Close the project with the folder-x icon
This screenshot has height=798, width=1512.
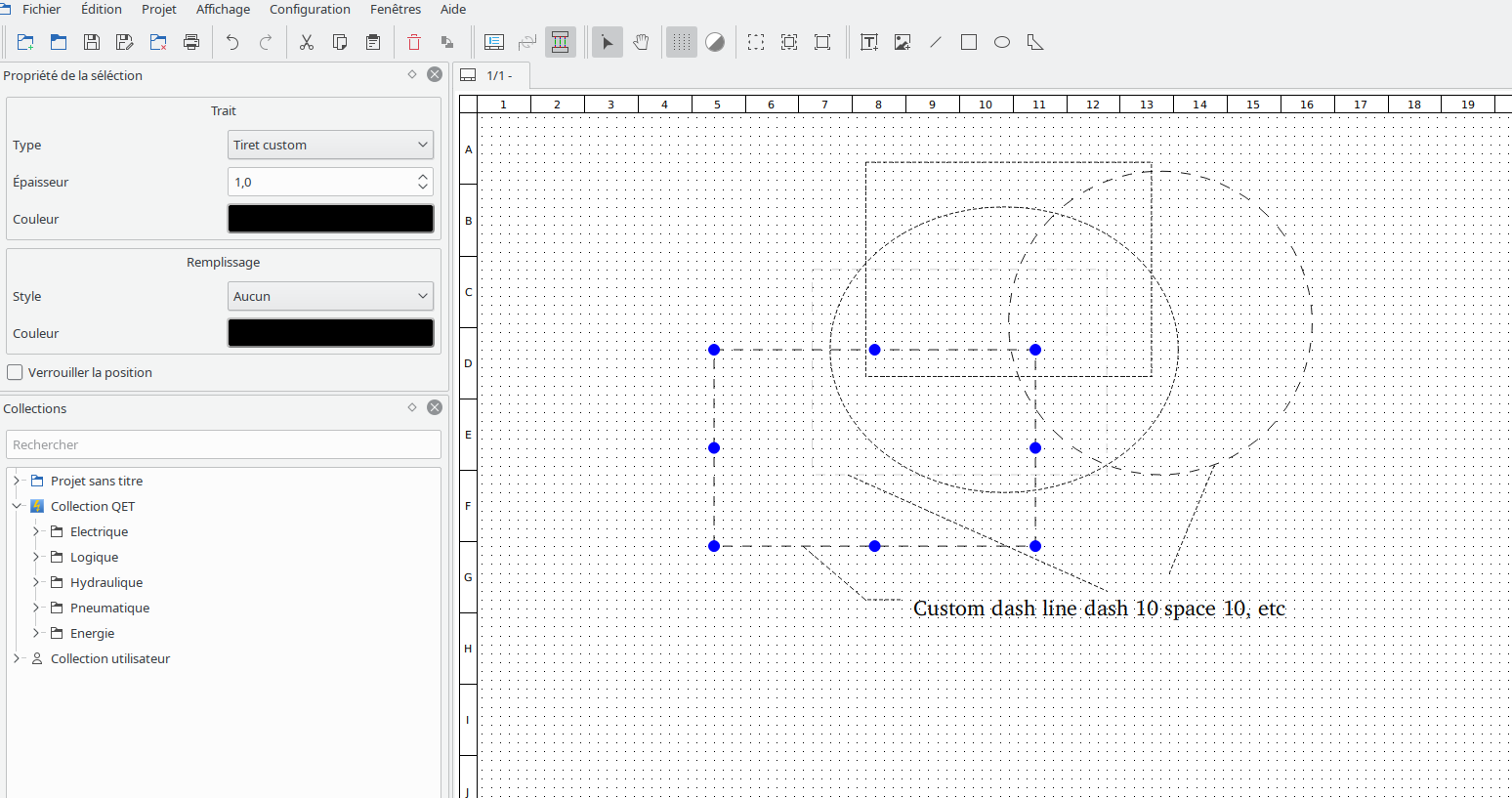click(x=158, y=42)
